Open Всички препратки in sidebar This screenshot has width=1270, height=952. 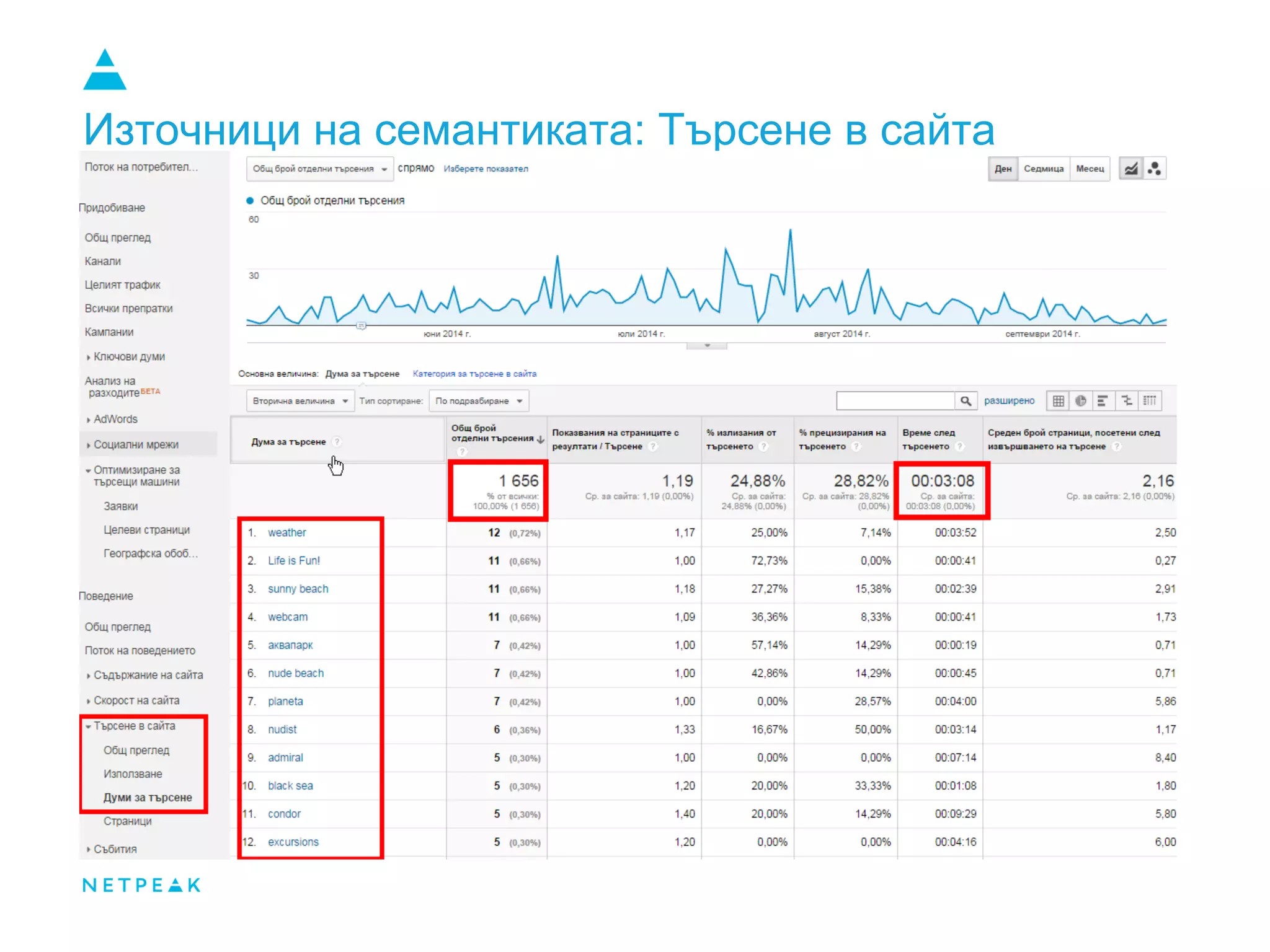(x=129, y=309)
